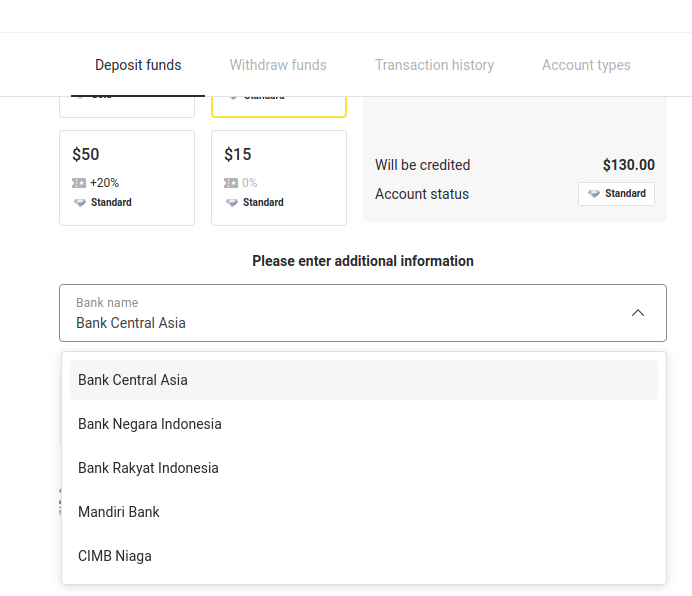Choose Bank Rakyat Indonesia option
Viewport: 692px width, 596px height.
364,468
